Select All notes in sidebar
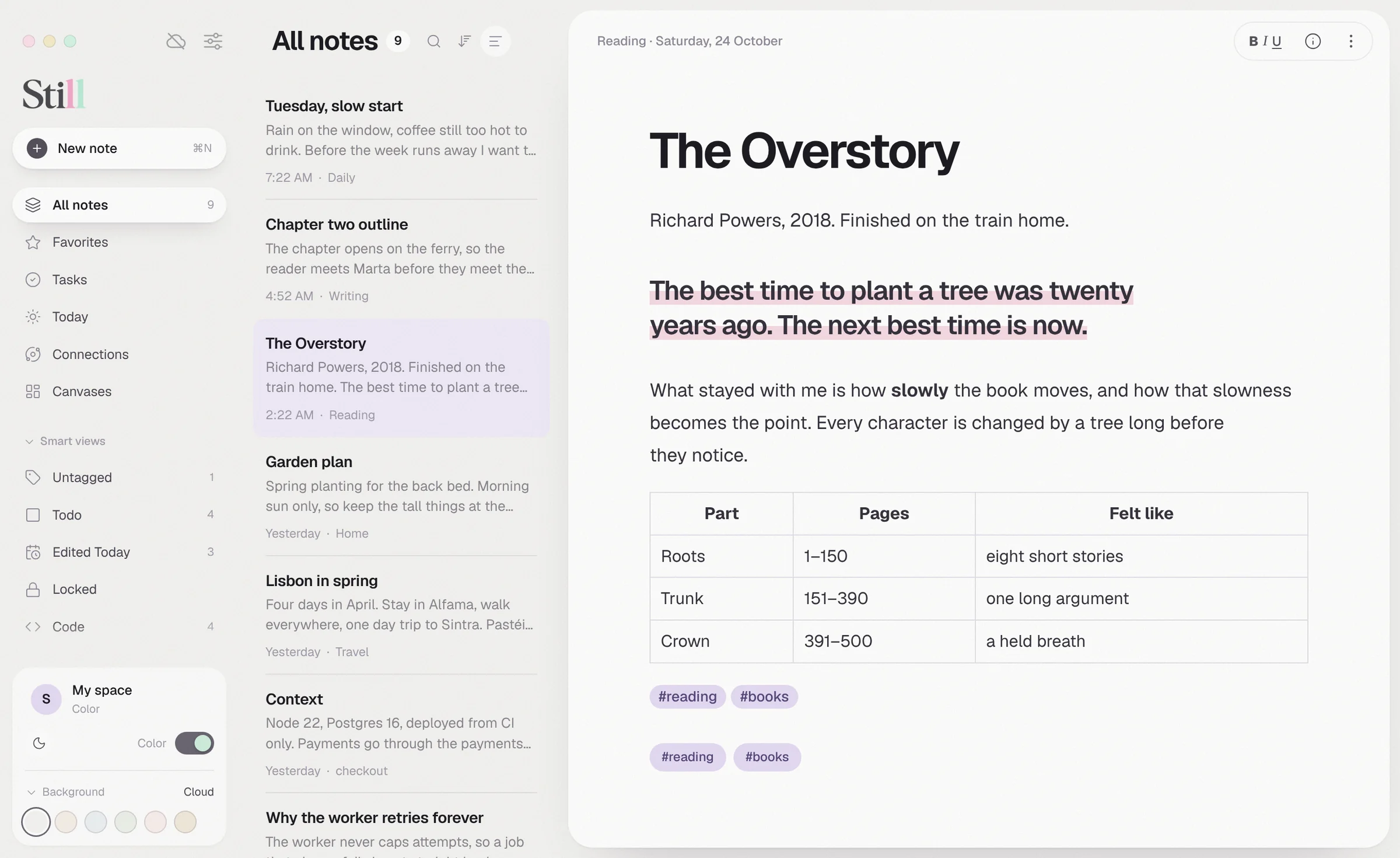 pos(119,205)
